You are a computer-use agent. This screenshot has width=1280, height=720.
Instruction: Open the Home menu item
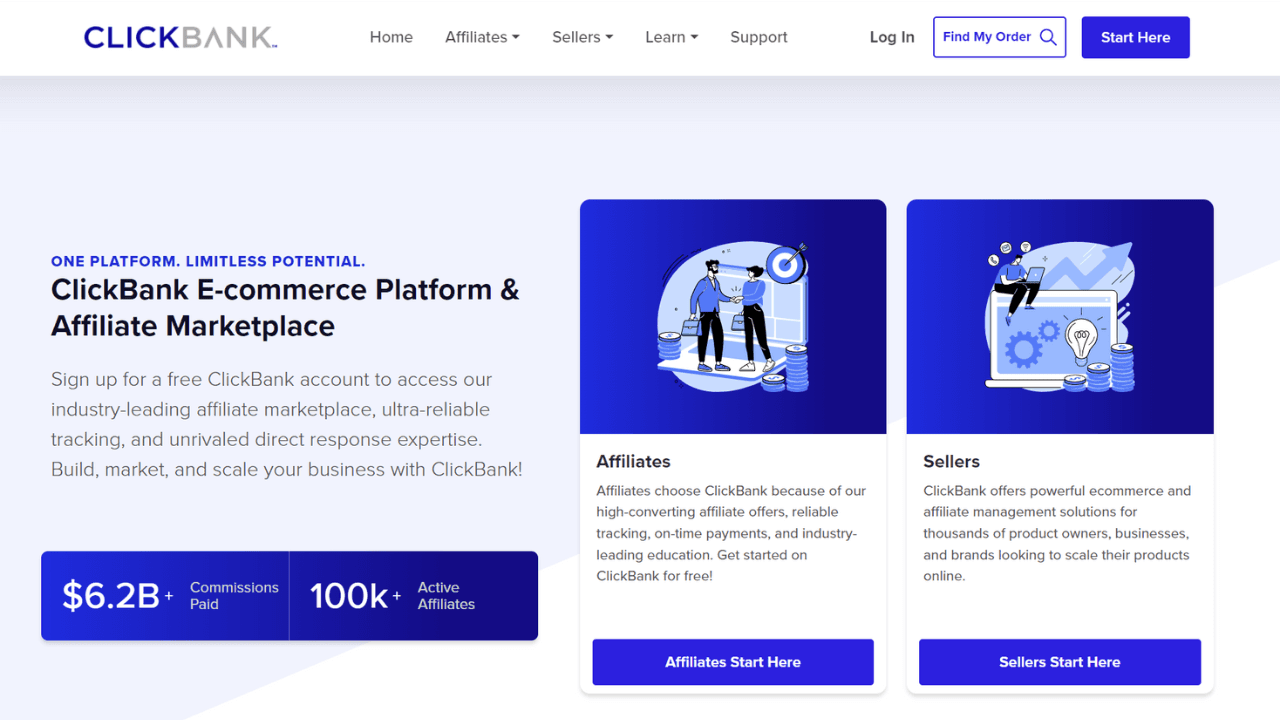click(391, 37)
